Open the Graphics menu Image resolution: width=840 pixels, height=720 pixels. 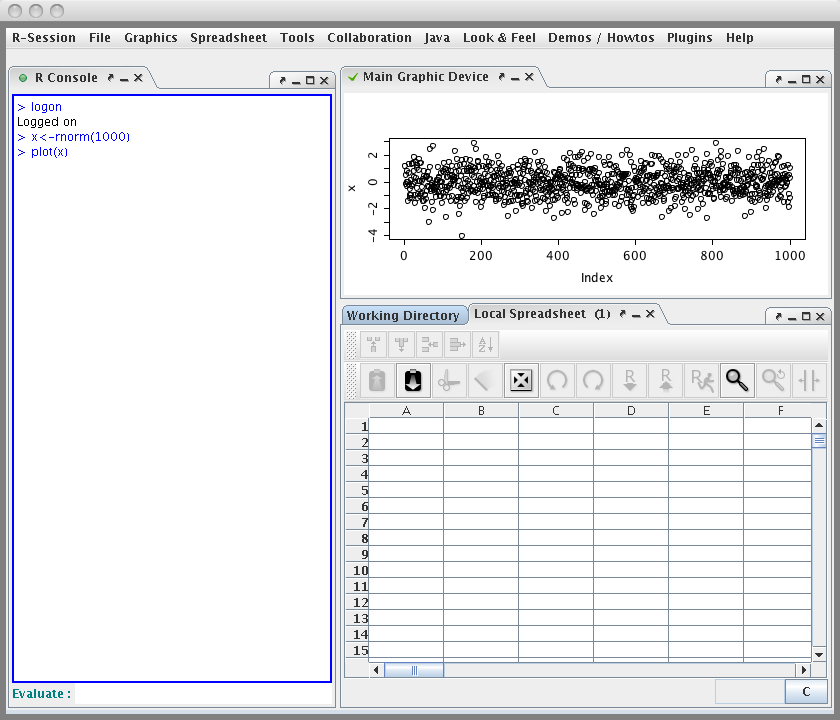[150, 38]
